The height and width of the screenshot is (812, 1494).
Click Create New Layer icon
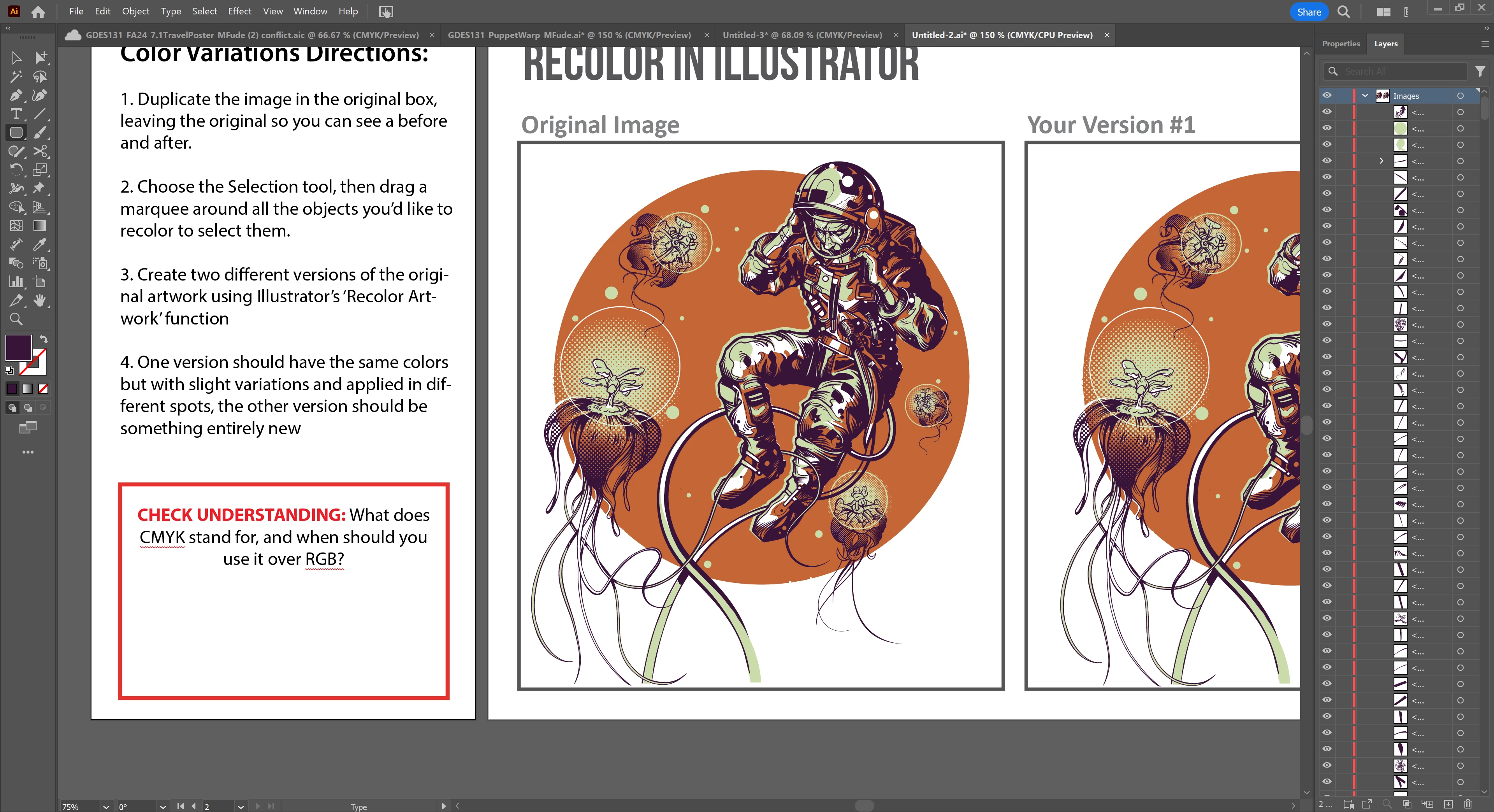point(1448,804)
